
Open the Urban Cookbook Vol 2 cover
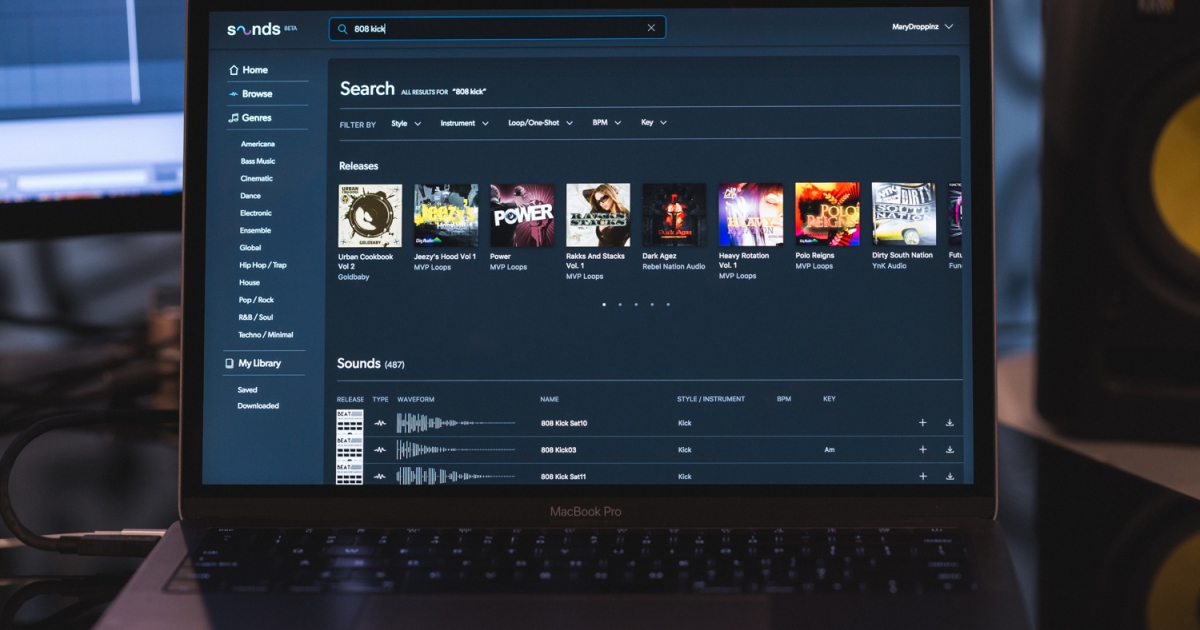pos(370,215)
